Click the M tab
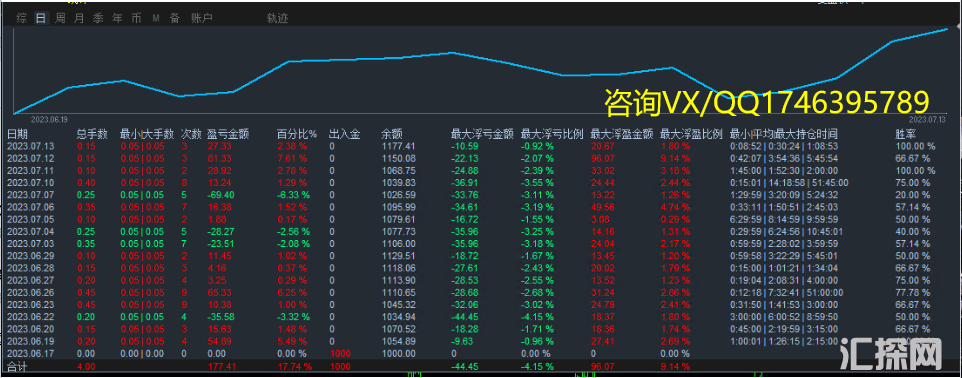This screenshot has height=378, width=962. tap(156, 18)
